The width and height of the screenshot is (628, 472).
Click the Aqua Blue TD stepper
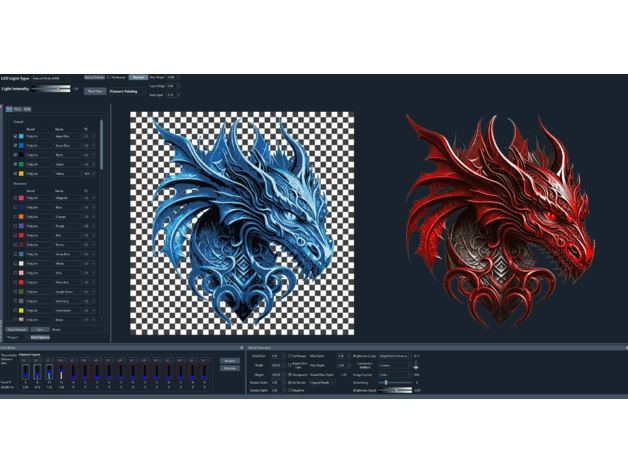89,136
